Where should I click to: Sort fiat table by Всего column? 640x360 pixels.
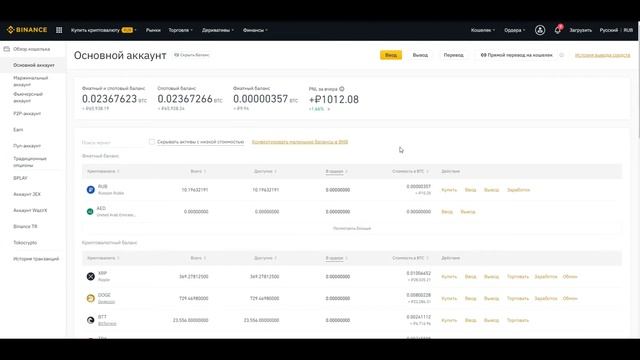tap(198, 171)
